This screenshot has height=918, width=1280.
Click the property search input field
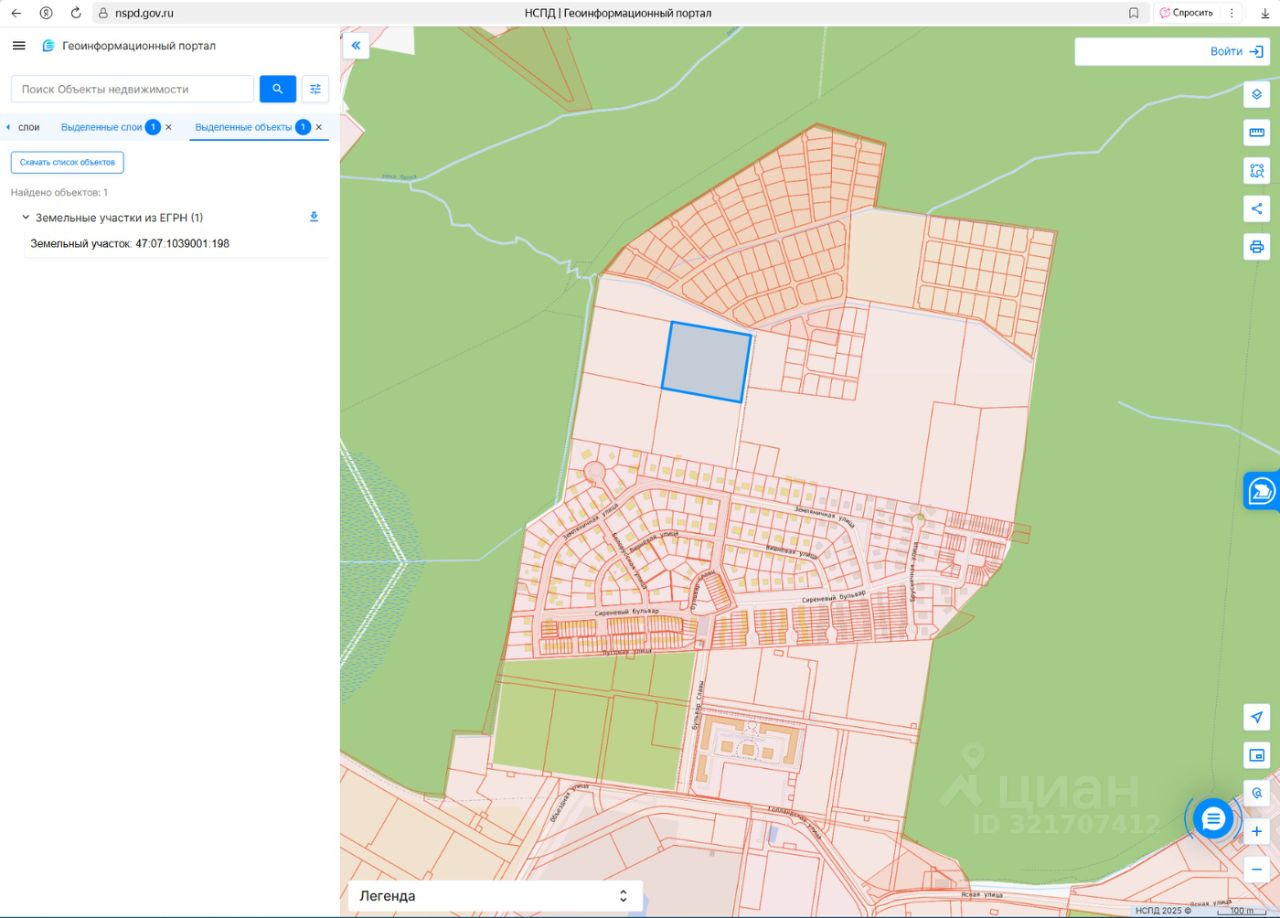point(132,89)
